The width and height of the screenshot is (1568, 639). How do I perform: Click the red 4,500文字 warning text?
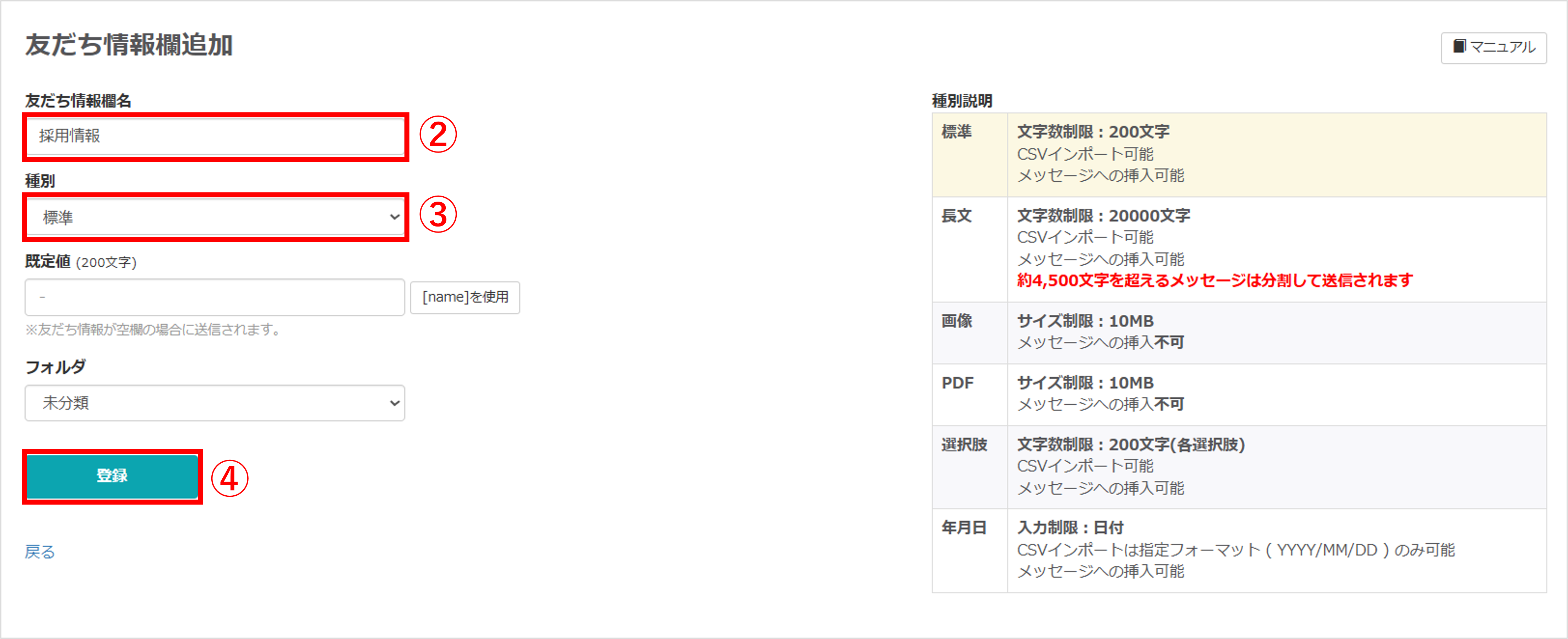click(1215, 281)
